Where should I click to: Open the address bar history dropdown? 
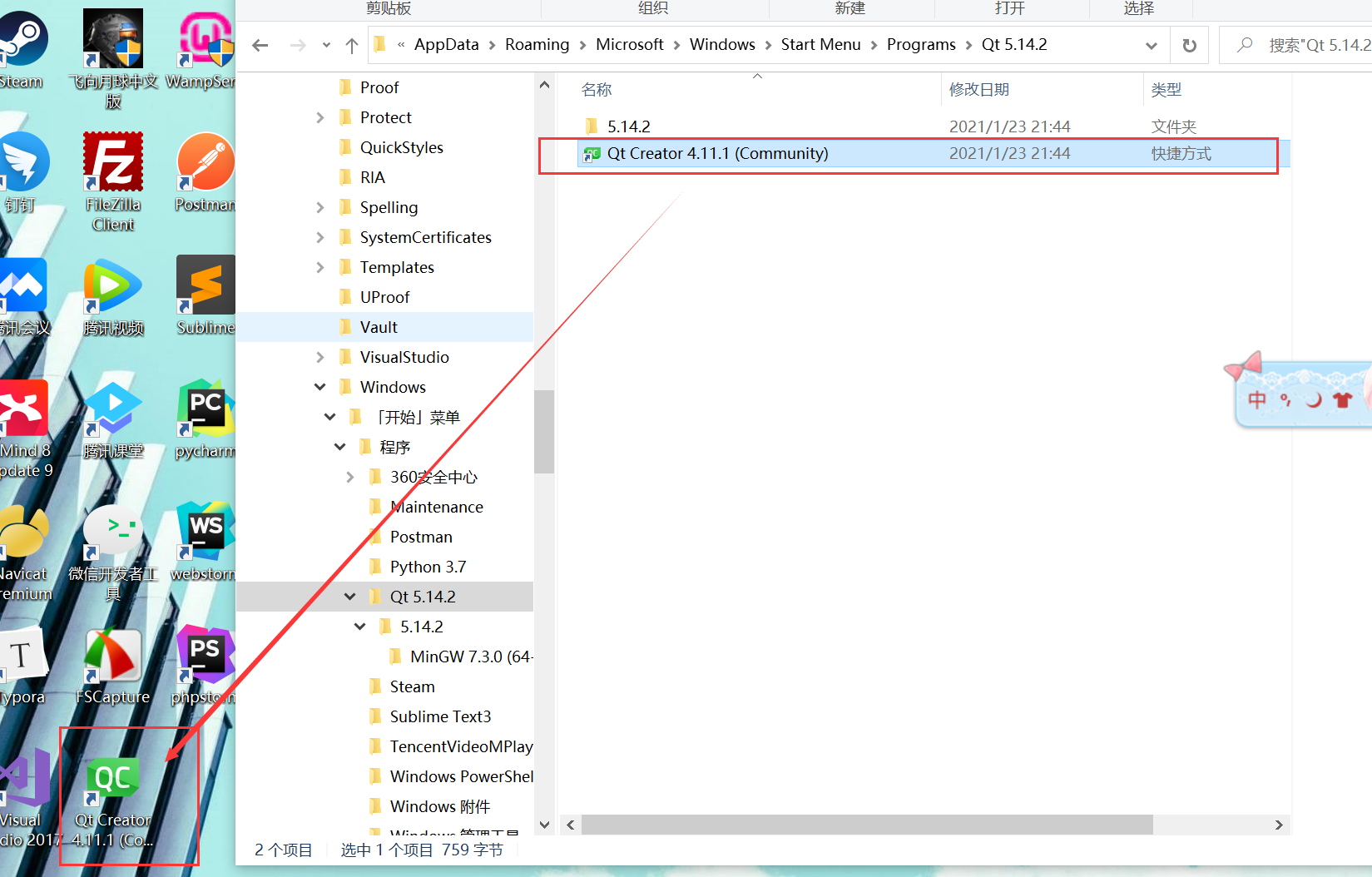pyautogui.click(x=1152, y=45)
